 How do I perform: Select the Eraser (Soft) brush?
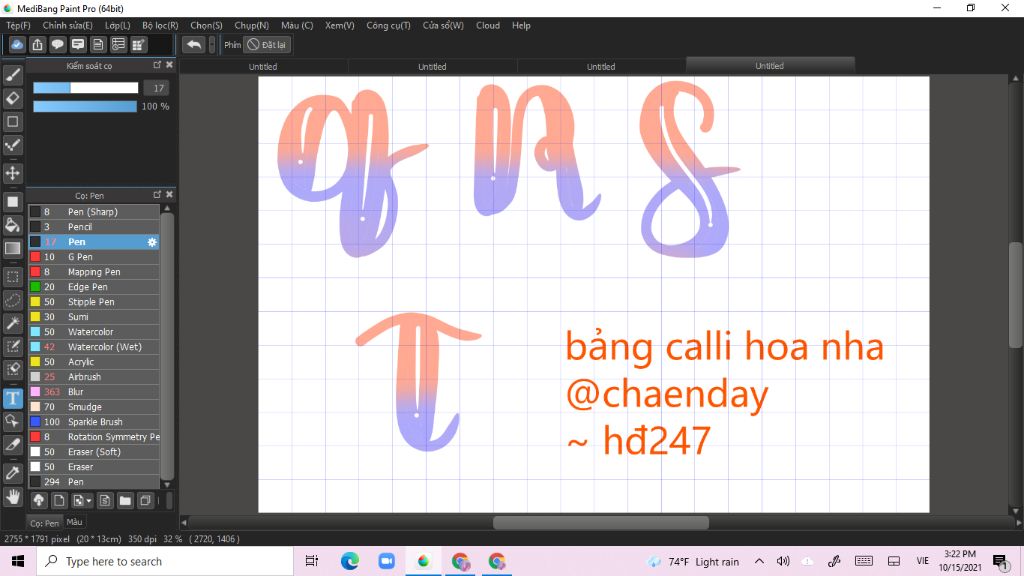tap(94, 452)
